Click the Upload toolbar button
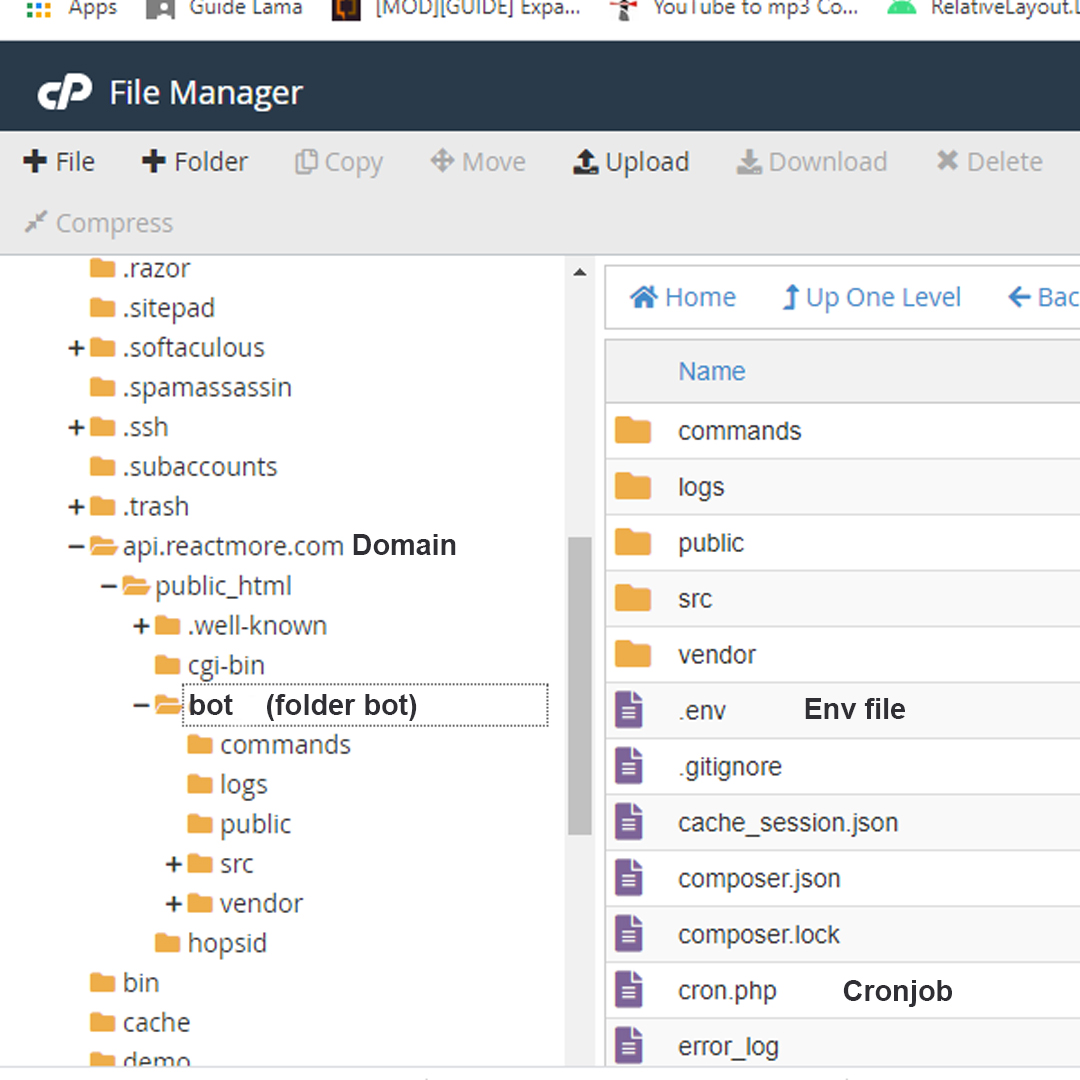 coord(631,162)
